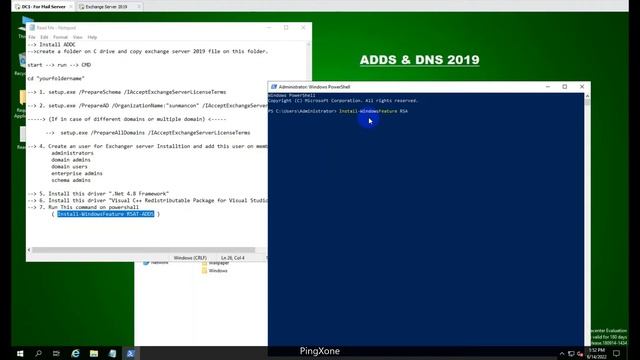Open the File menu in Notepad

pyautogui.click(x=32, y=37)
